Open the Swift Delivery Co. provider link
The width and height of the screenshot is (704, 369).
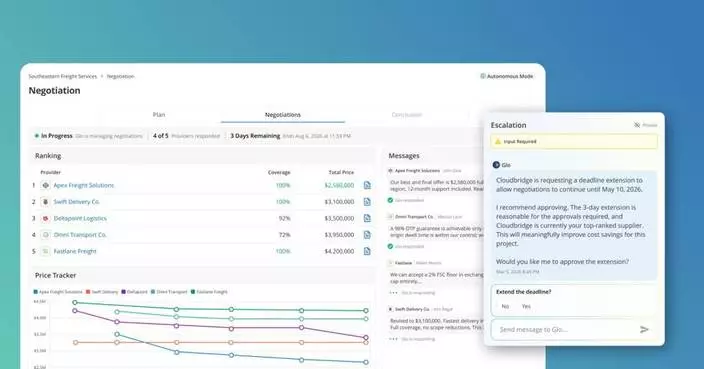click(x=76, y=202)
